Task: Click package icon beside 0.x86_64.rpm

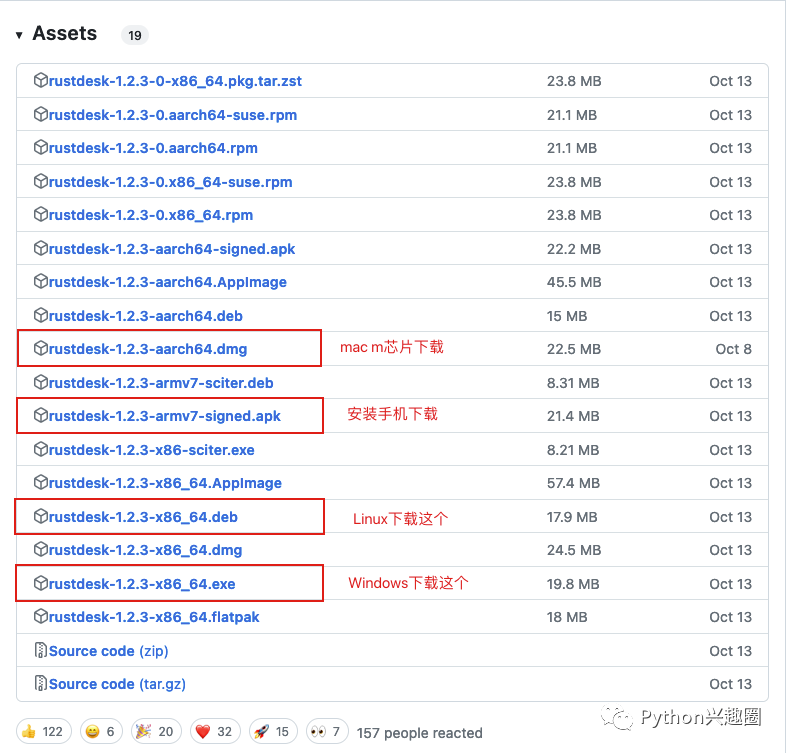Action: coord(41,214)
